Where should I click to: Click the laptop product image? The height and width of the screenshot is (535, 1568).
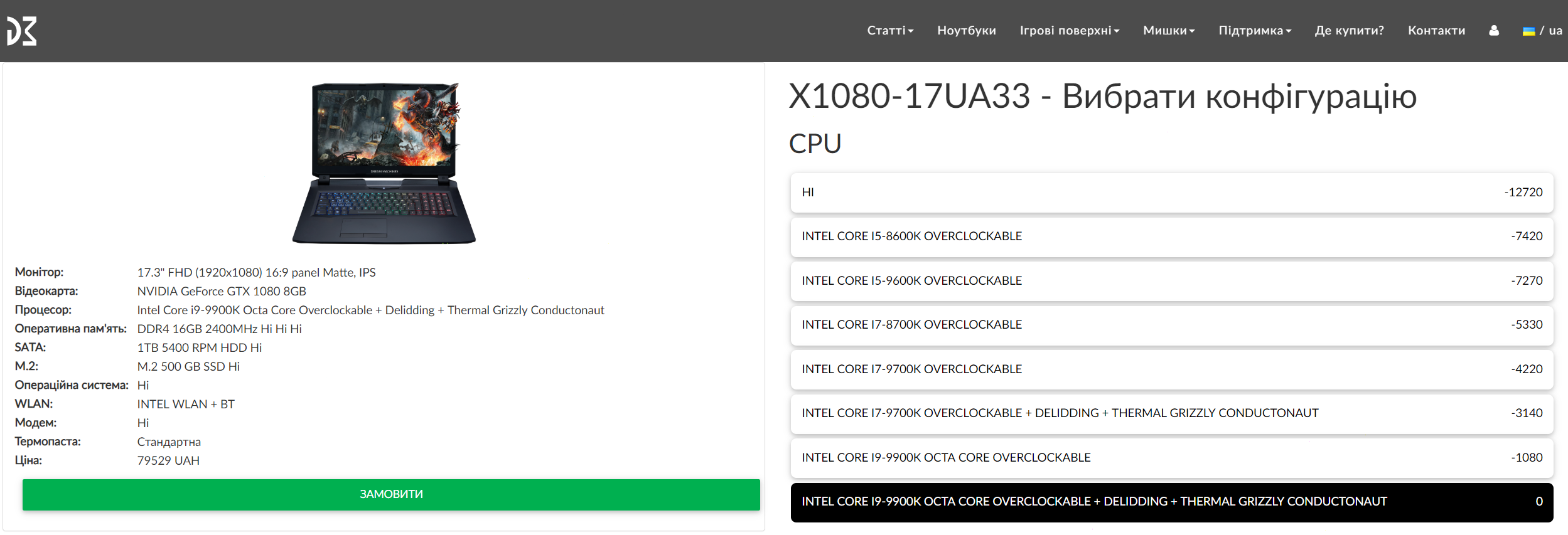click(x=384, y=163)
